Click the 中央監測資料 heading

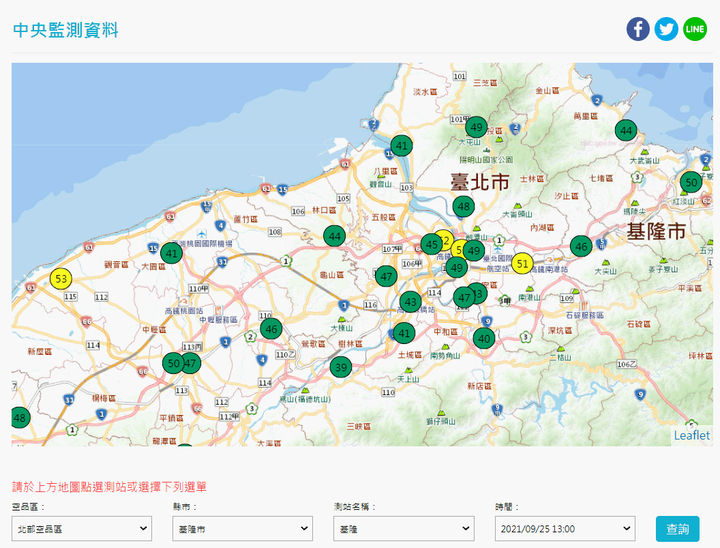[66, 30]
